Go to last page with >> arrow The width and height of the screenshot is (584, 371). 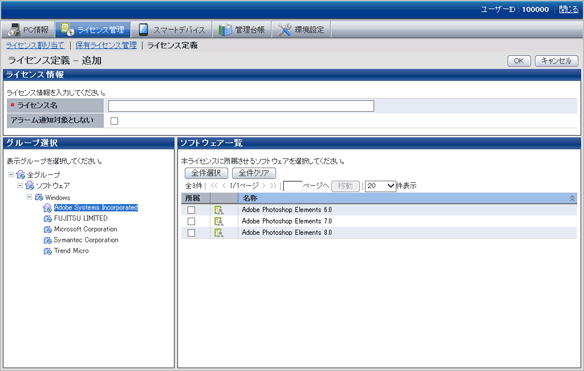click(x=273, y=186)
